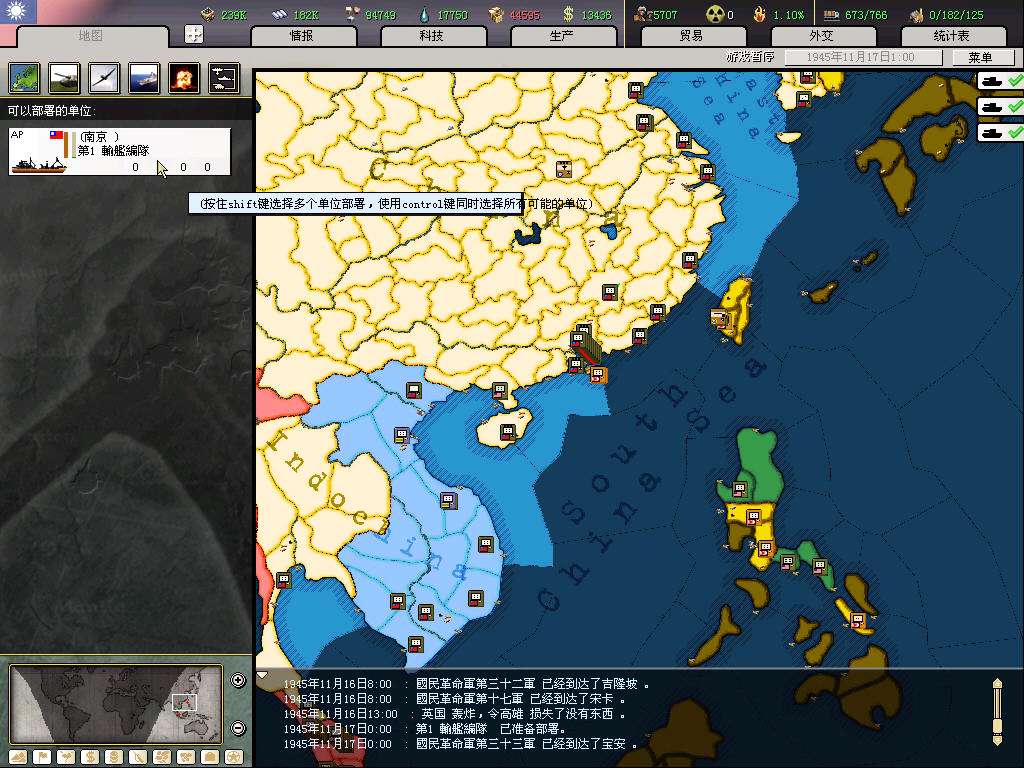Click log entry 國民革命軍第三十三軍 已经到达了宝安
Image resolution: width=1024 pixels, height=768 pixels.
pos(460,744)
